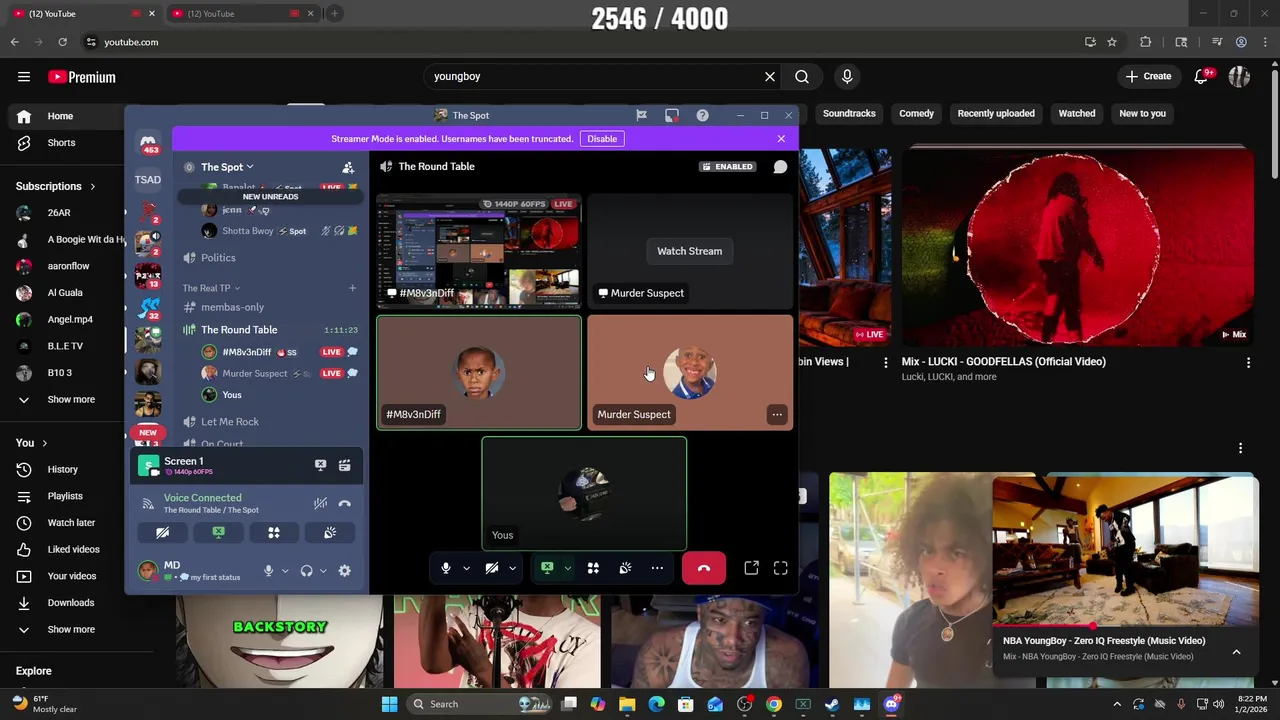Screen dimensions: 1280x720
Task: Show chat for The Round Table call
Action: tap(780, 167)
